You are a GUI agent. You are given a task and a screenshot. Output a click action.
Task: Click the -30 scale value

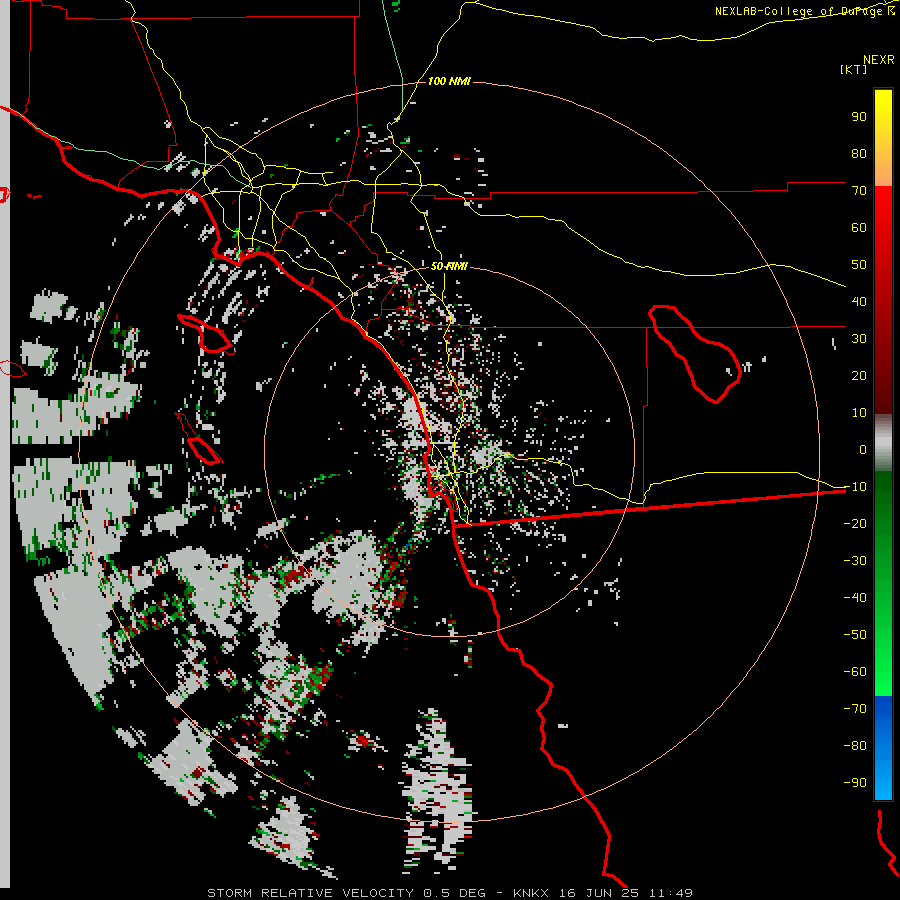click(855, 561)
